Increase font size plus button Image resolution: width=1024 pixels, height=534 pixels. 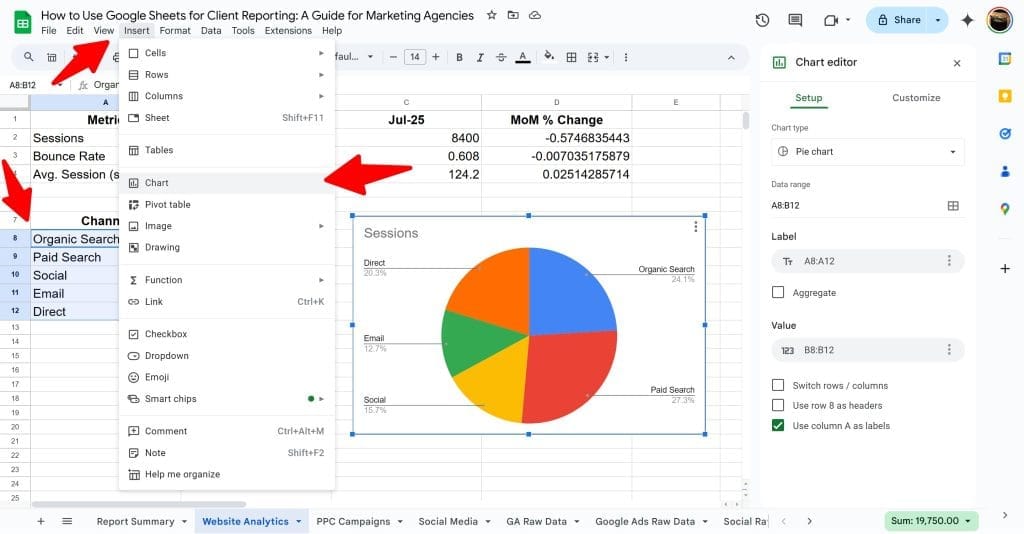coord(436,57)
